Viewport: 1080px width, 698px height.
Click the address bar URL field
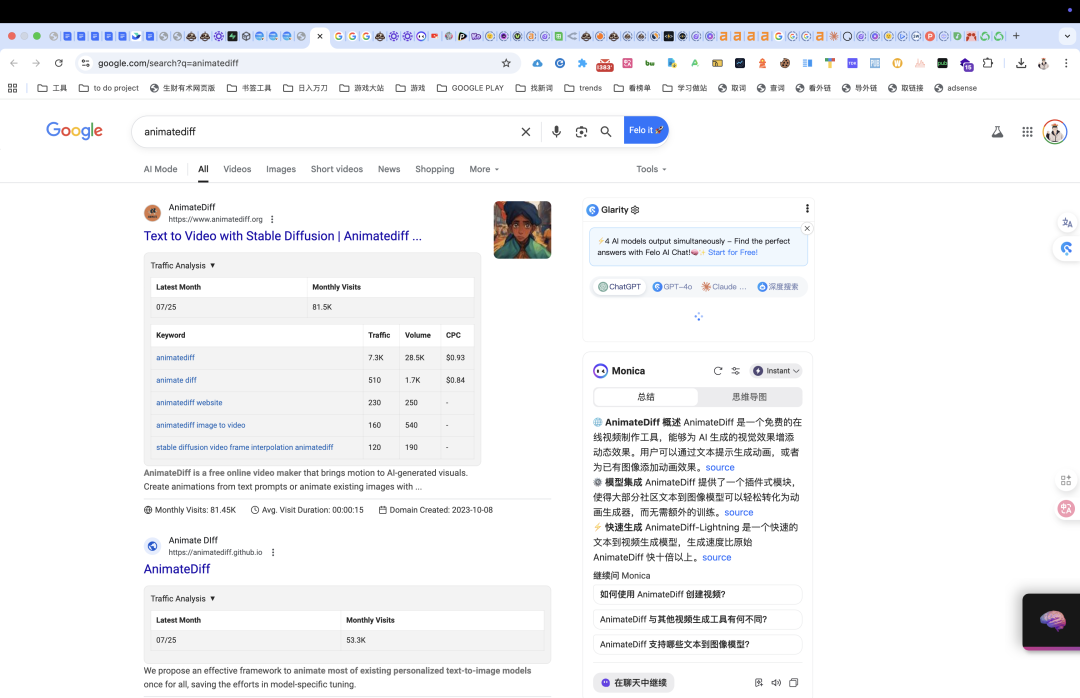296,63
